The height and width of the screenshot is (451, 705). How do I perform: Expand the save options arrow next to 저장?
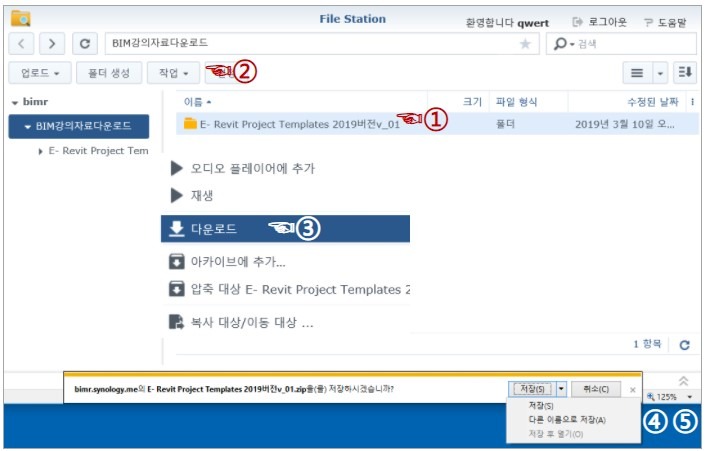point(561,389)
